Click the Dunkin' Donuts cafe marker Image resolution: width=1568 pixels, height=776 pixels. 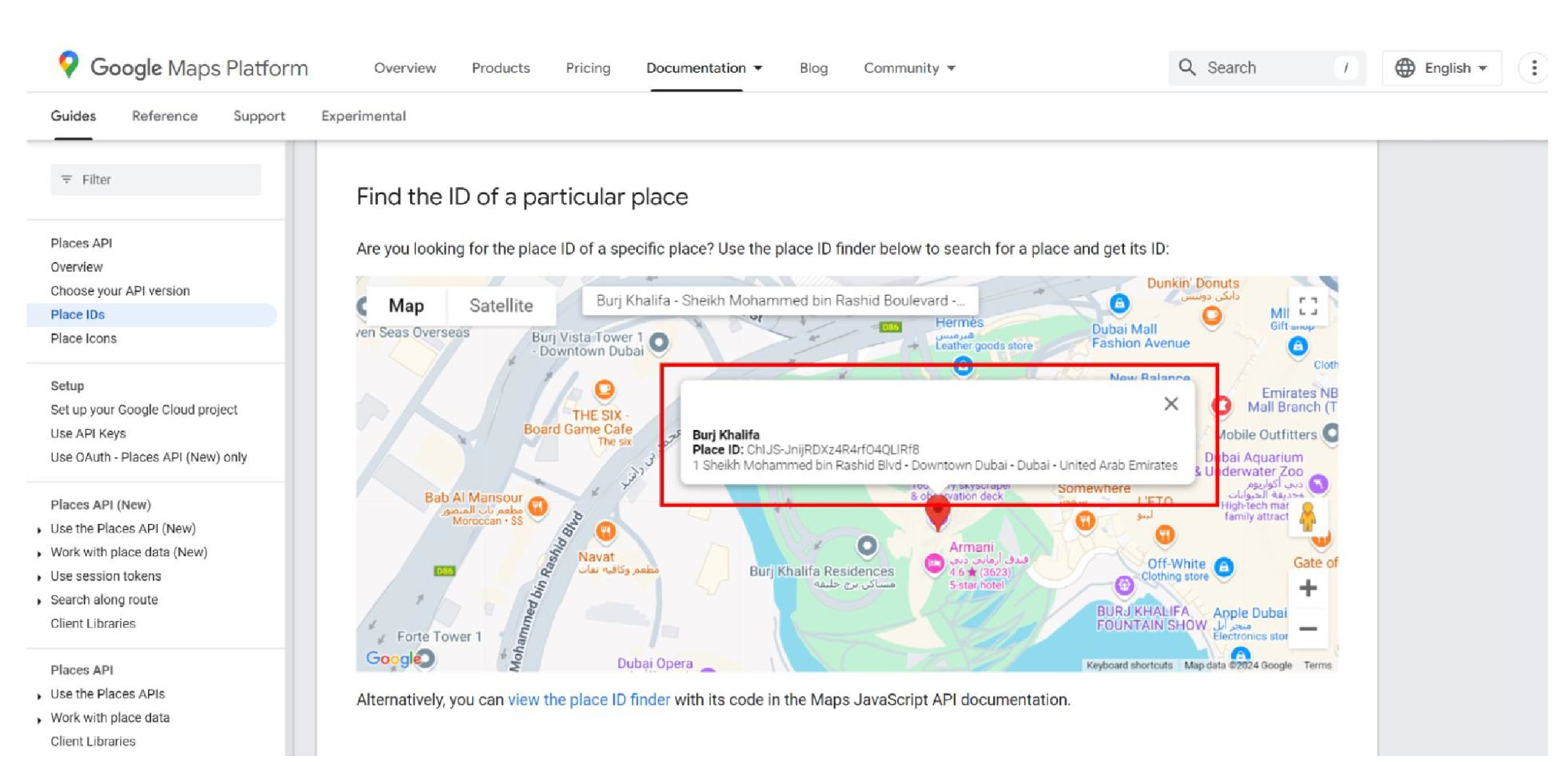[1211, 316]
